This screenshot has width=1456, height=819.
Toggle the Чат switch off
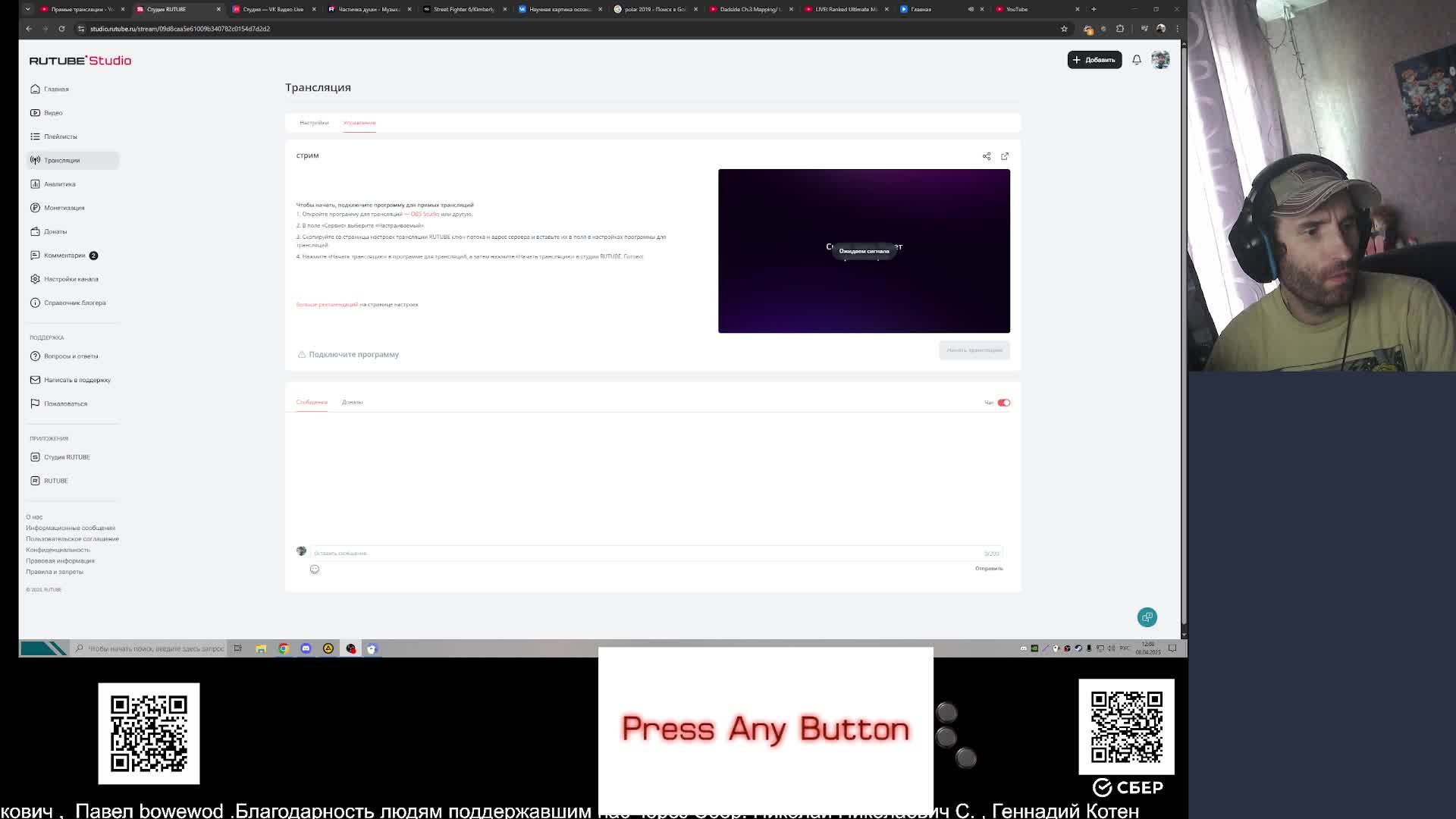tap(1003, 403)
